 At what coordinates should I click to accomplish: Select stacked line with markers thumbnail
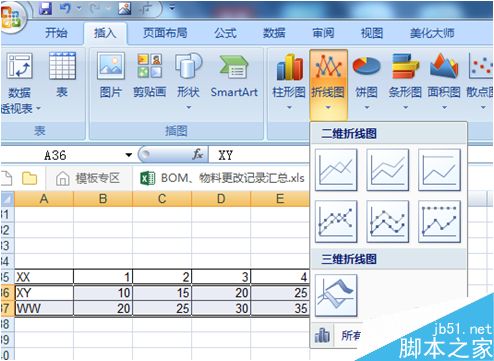(x=388, y=222)
